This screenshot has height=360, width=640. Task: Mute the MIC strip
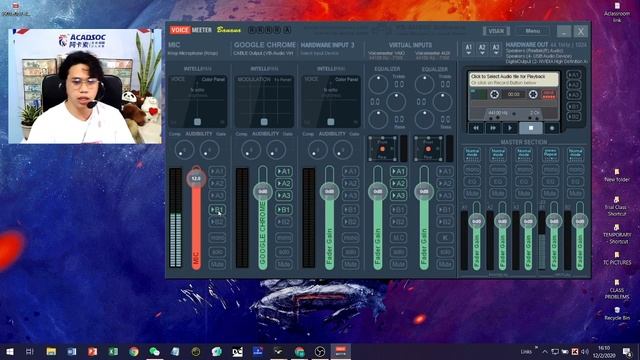(217, 264)
